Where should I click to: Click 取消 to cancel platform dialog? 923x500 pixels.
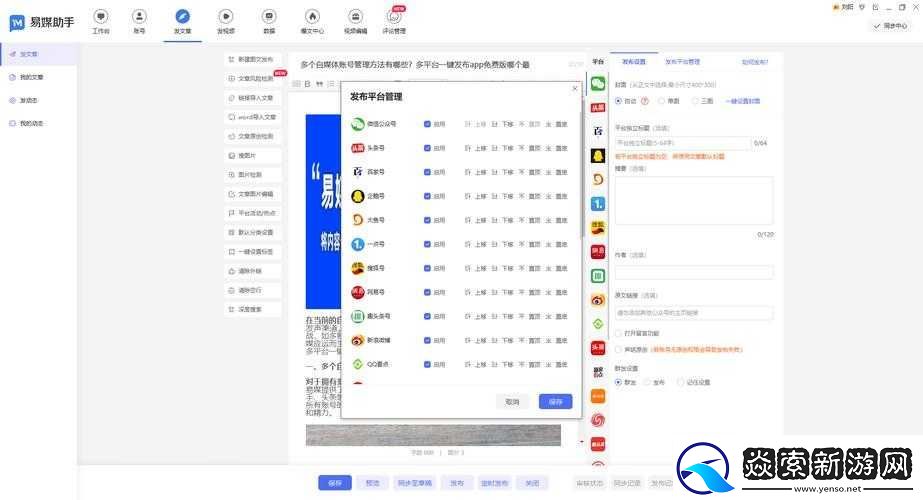point(512,402)
